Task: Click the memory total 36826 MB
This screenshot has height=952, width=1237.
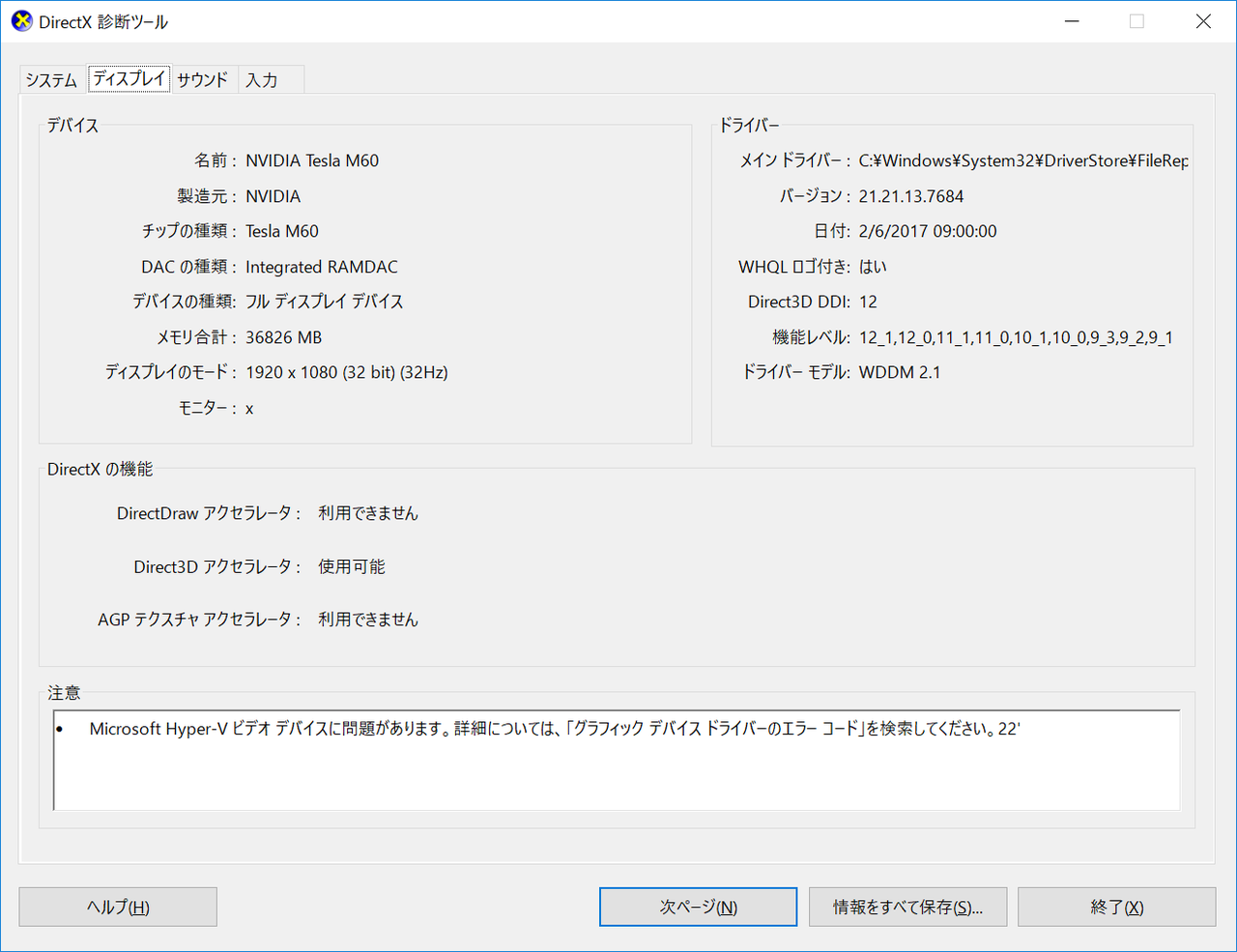Action: coord(284,337)
